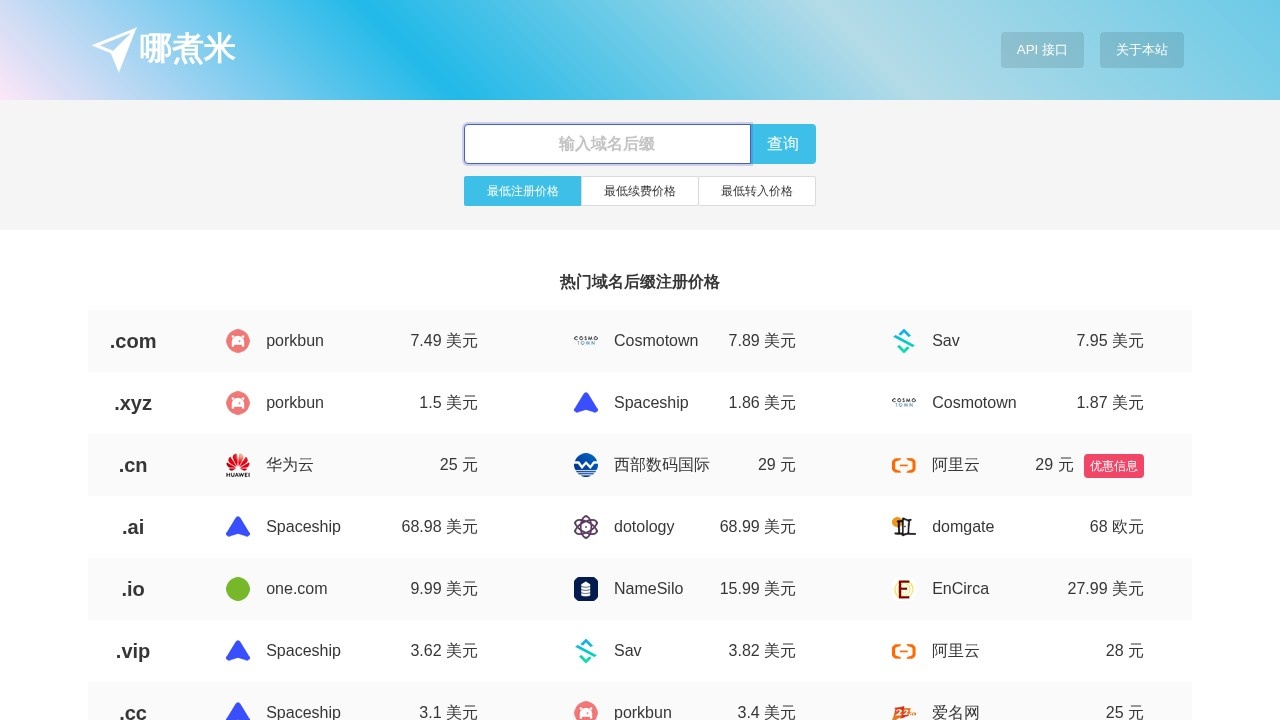Click 哪煮米 site title
The width and height of the screenshot is (1280, 720).
(187, 49)
